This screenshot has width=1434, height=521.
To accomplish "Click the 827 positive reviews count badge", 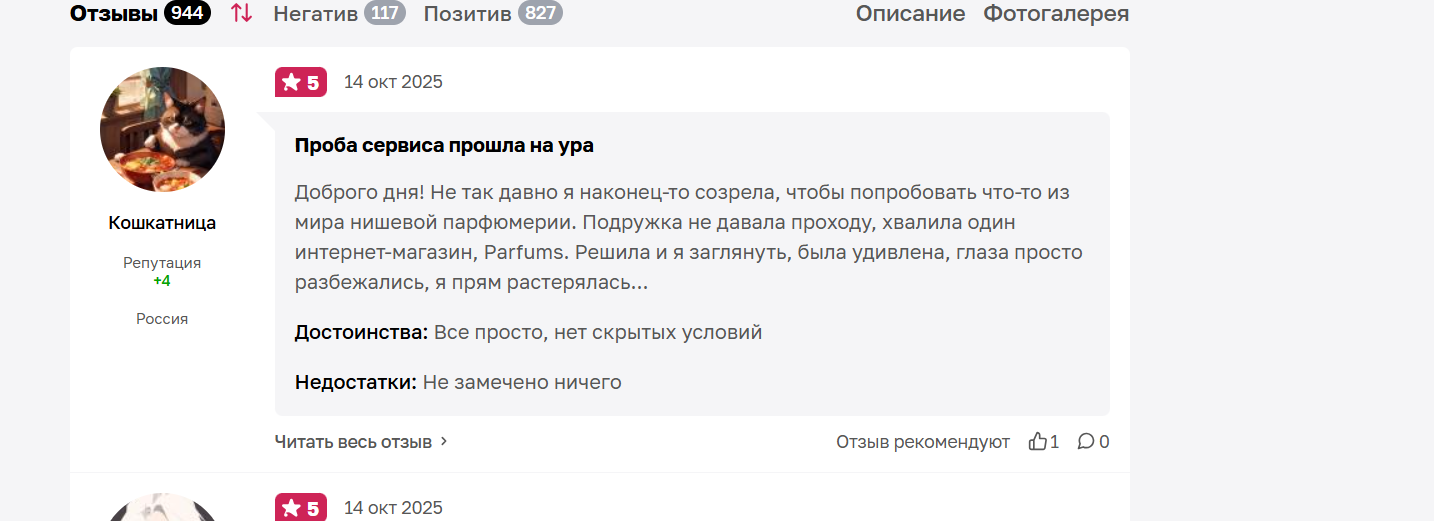I will click(x=540, y=13).
